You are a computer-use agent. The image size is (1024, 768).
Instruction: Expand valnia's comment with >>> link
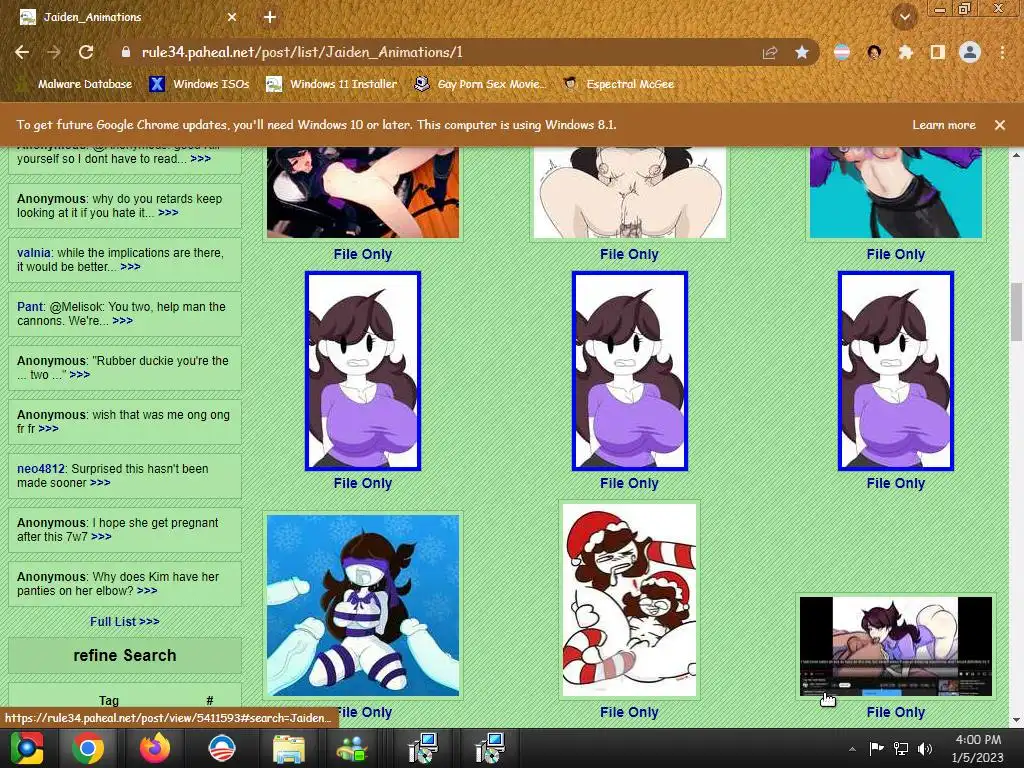click(x=131, y=267)
